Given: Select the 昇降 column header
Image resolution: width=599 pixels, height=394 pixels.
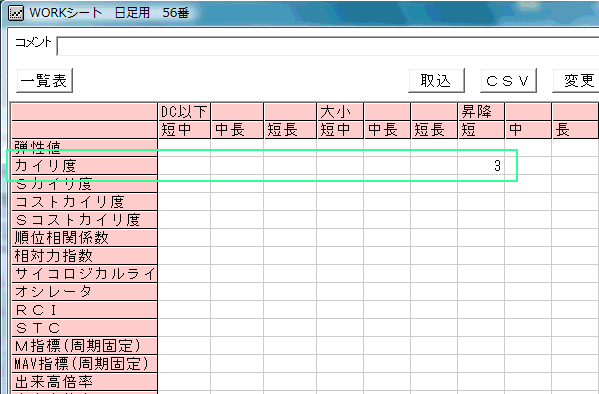Looking at the screenshot, I should tap(481, 112).
